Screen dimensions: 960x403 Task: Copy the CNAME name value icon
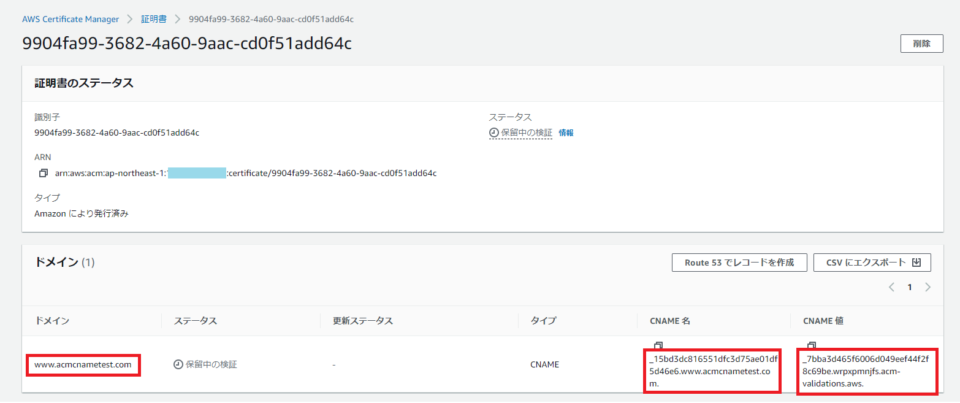[x=658, y=345]
